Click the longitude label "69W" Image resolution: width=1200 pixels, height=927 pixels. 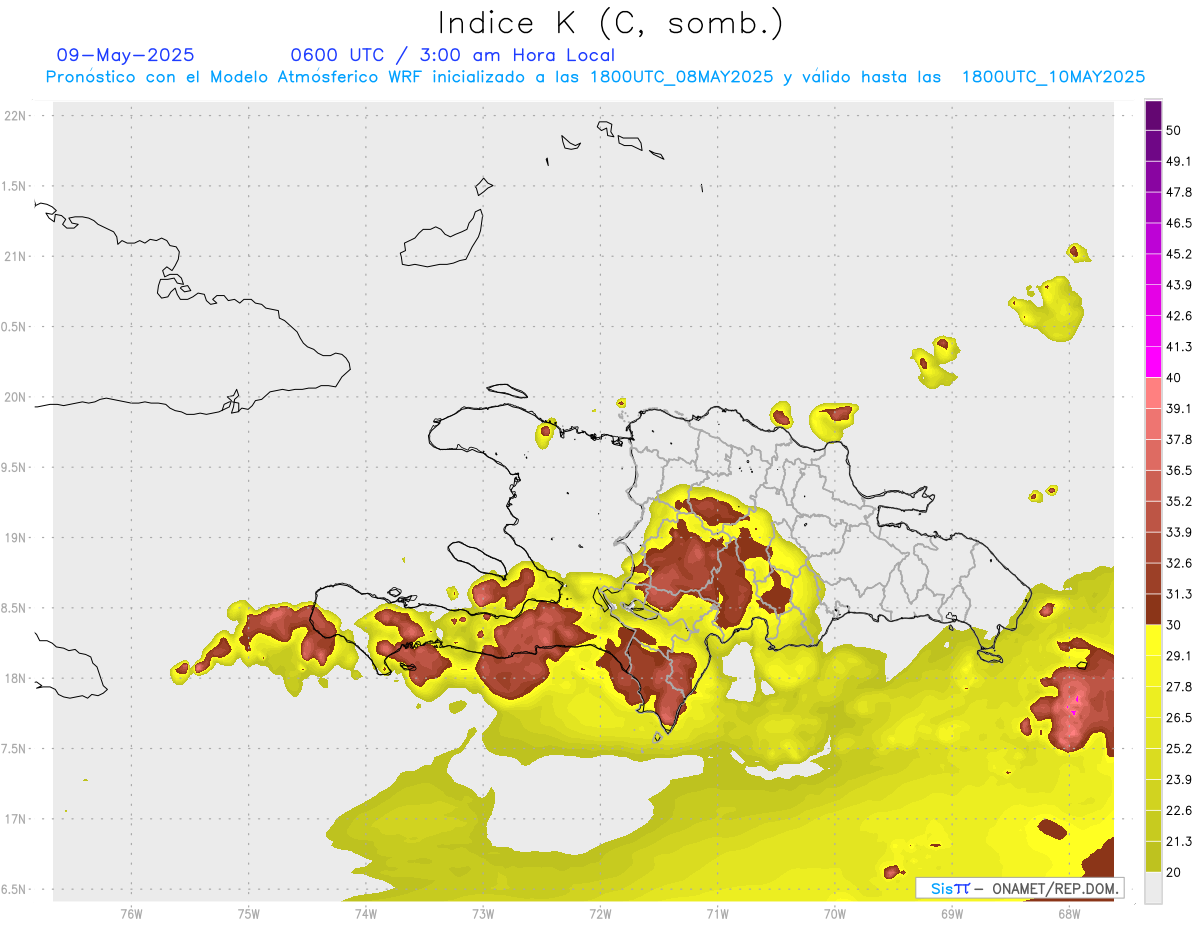click(951, 913)
